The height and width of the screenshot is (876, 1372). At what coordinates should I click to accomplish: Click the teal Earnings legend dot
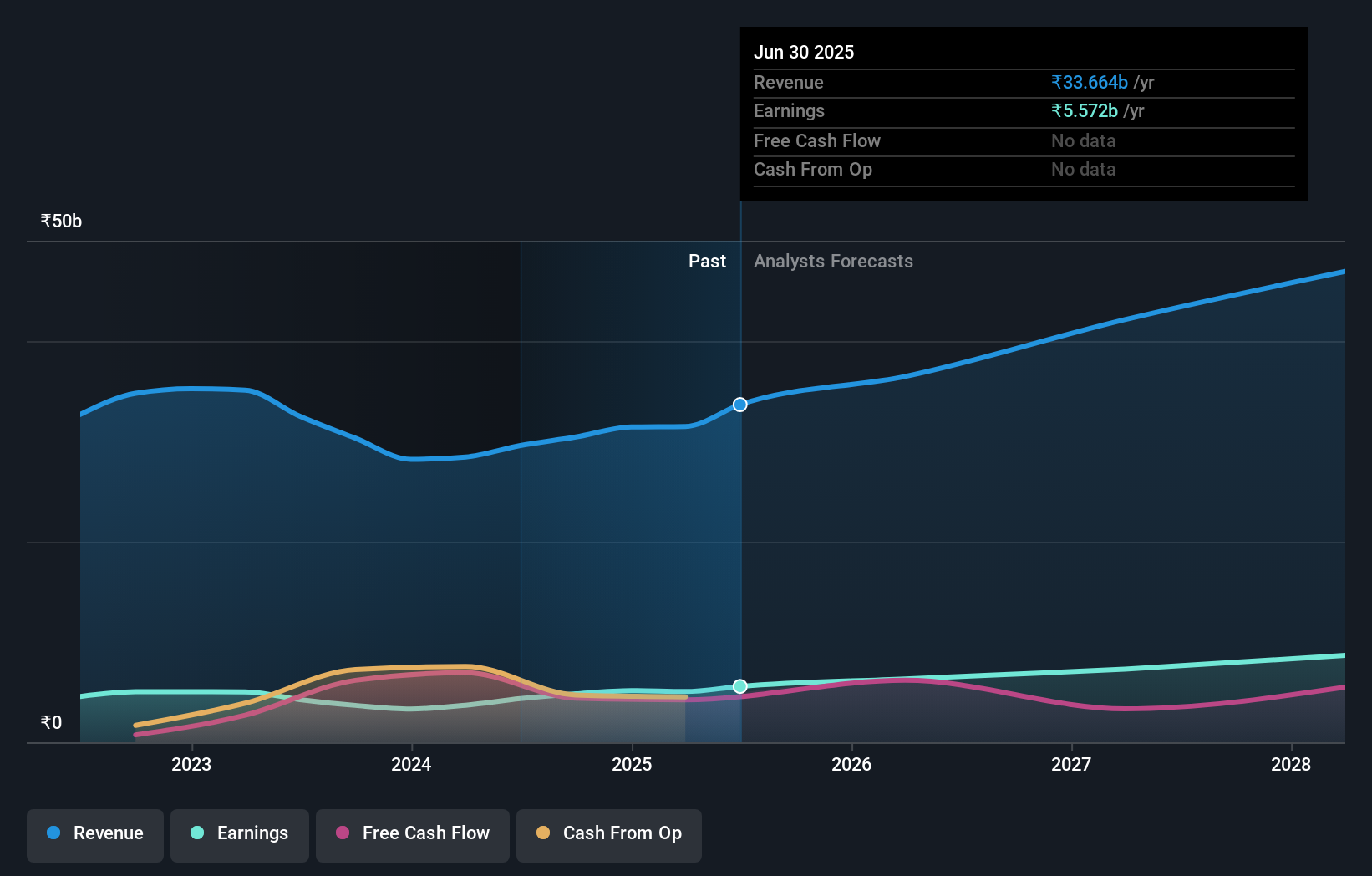(x=196, y=833)
